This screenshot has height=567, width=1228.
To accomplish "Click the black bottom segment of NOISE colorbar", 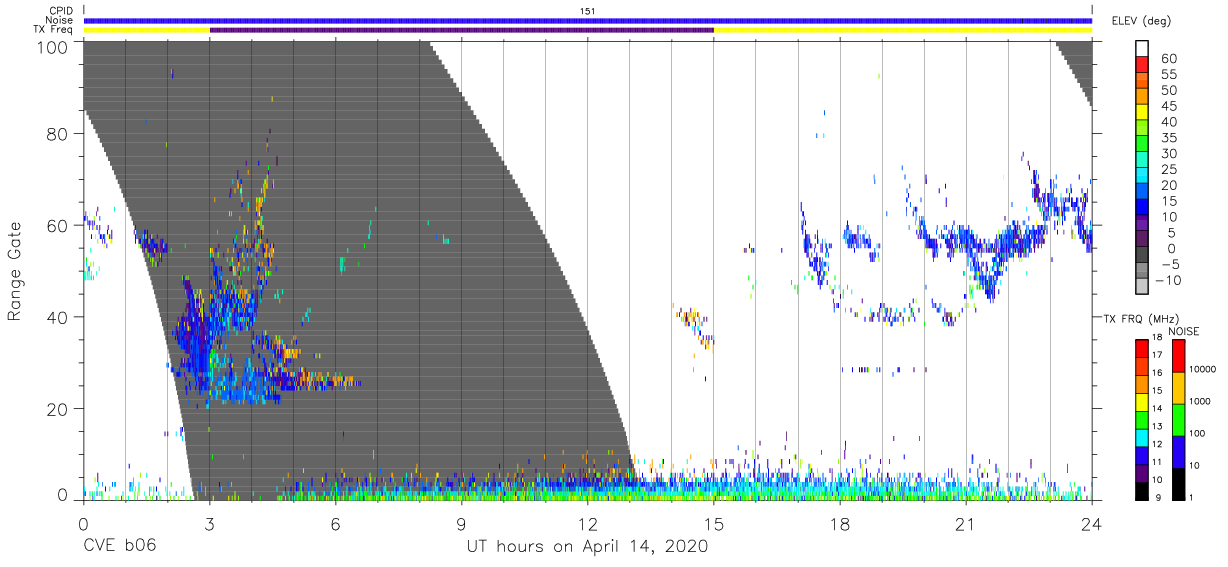I will point(1179,484).
